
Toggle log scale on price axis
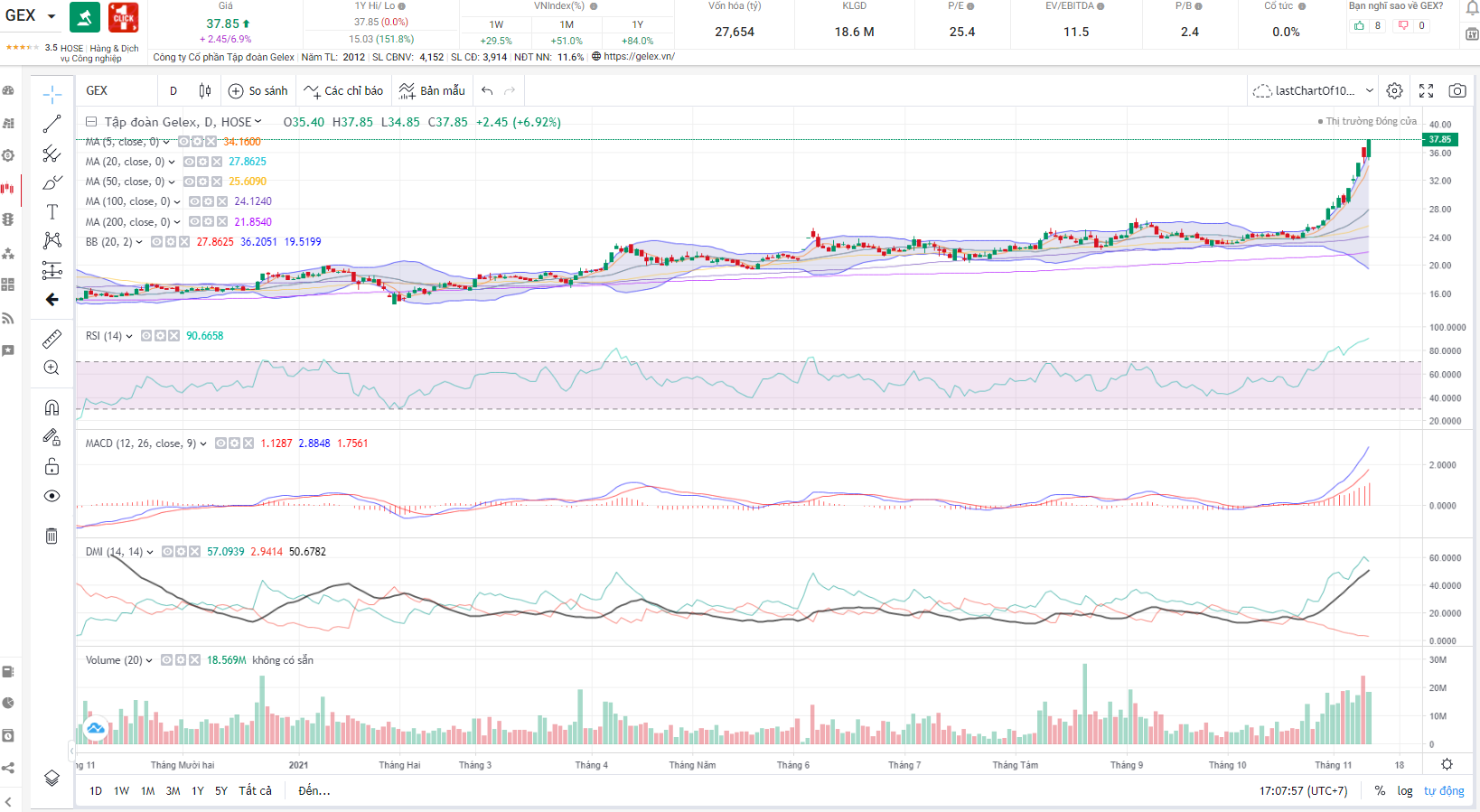1404,790
